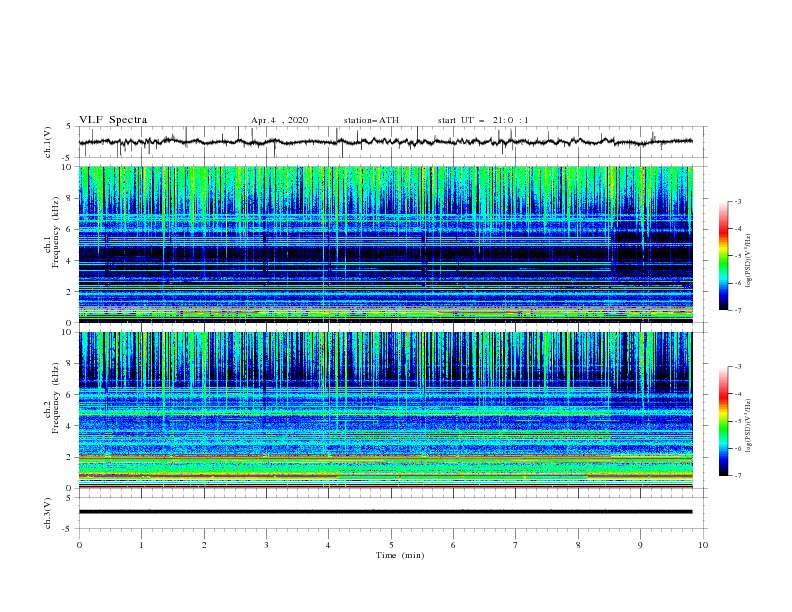This screenshot has height=612, width=792.
Task: Click the "5" tick on ch.1(V) axis
Action: [69, 127]
